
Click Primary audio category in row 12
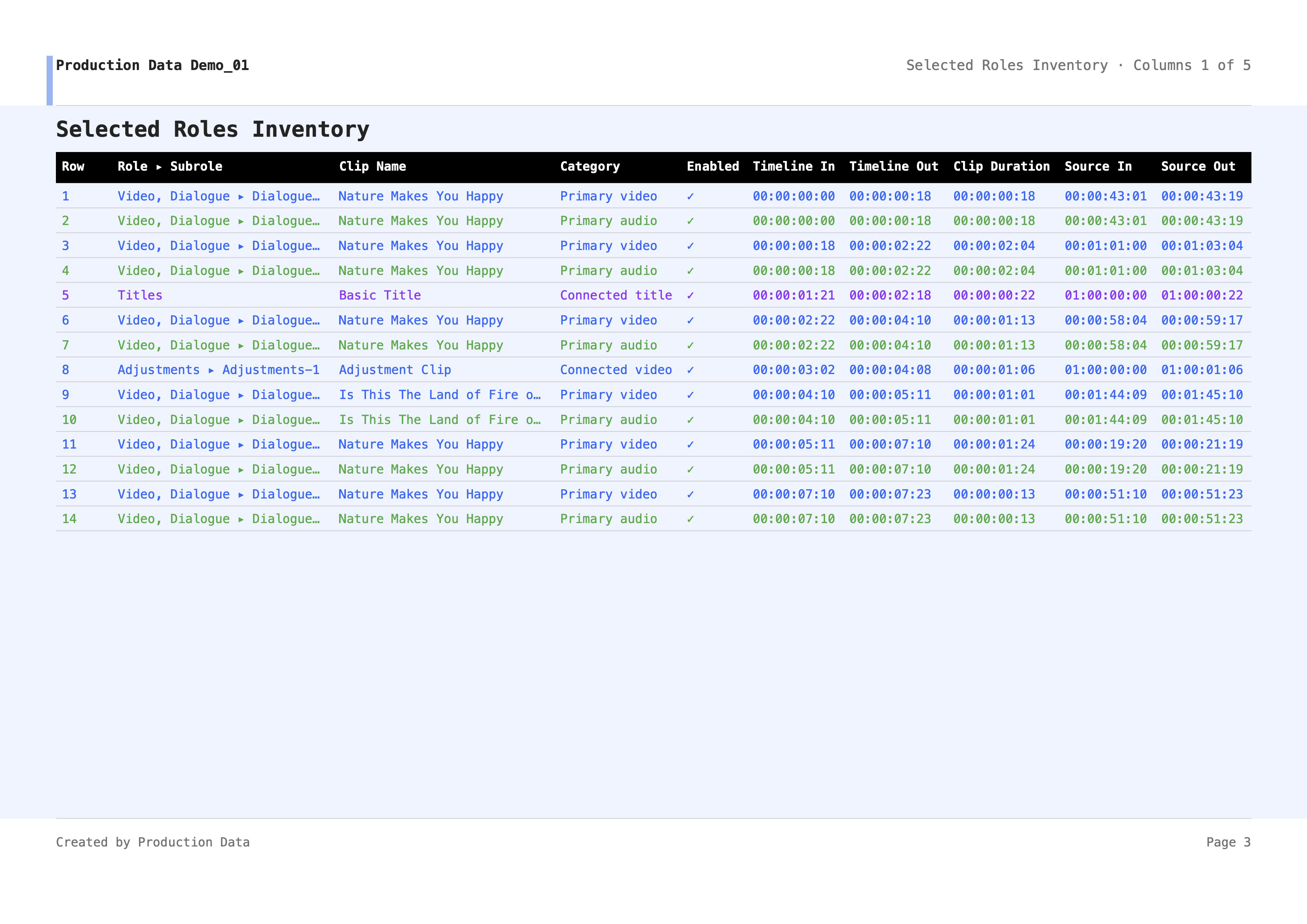609,469
